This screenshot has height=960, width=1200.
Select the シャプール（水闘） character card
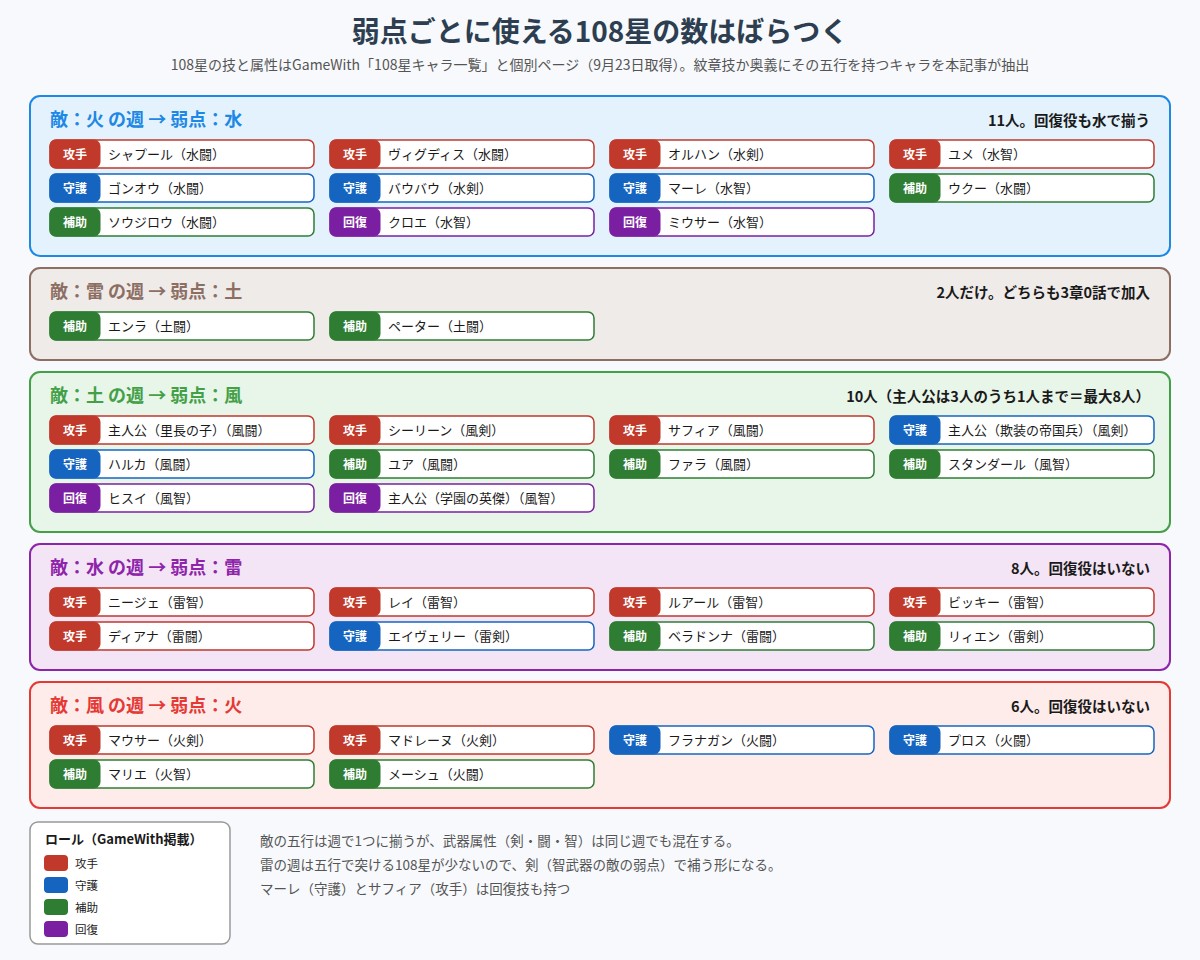click(182, 154)
